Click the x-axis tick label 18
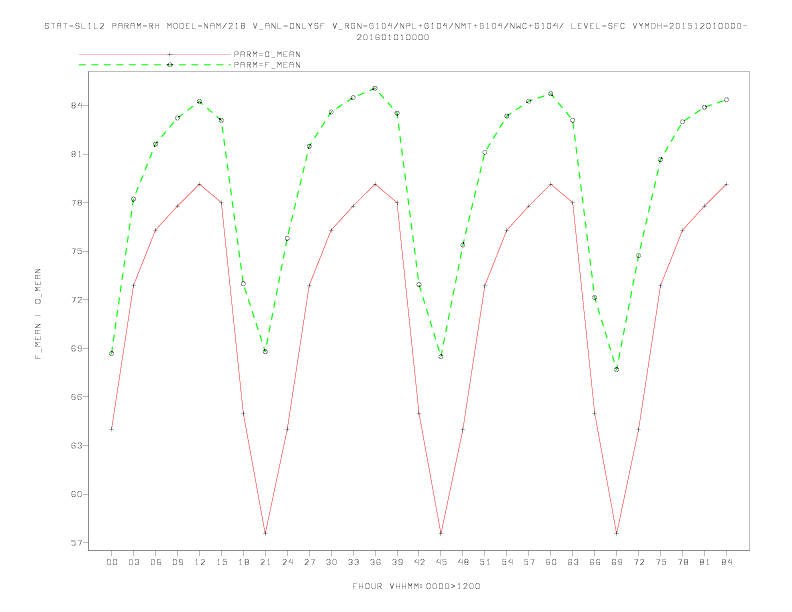Viewport: 792px width, 612px height. pyautogui.click(x=243, y=562)
